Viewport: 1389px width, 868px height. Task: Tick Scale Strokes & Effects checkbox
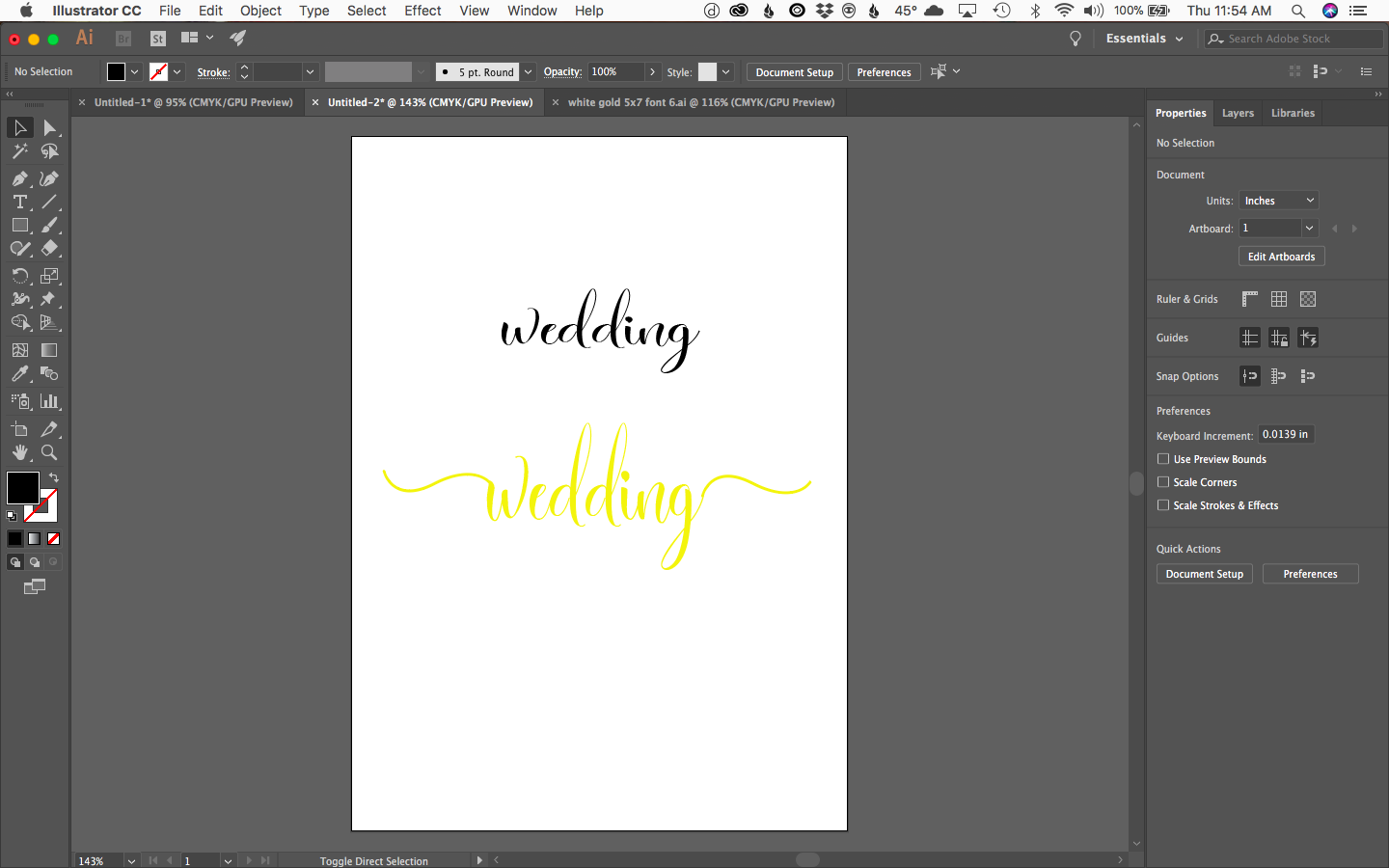(1163, 505)
